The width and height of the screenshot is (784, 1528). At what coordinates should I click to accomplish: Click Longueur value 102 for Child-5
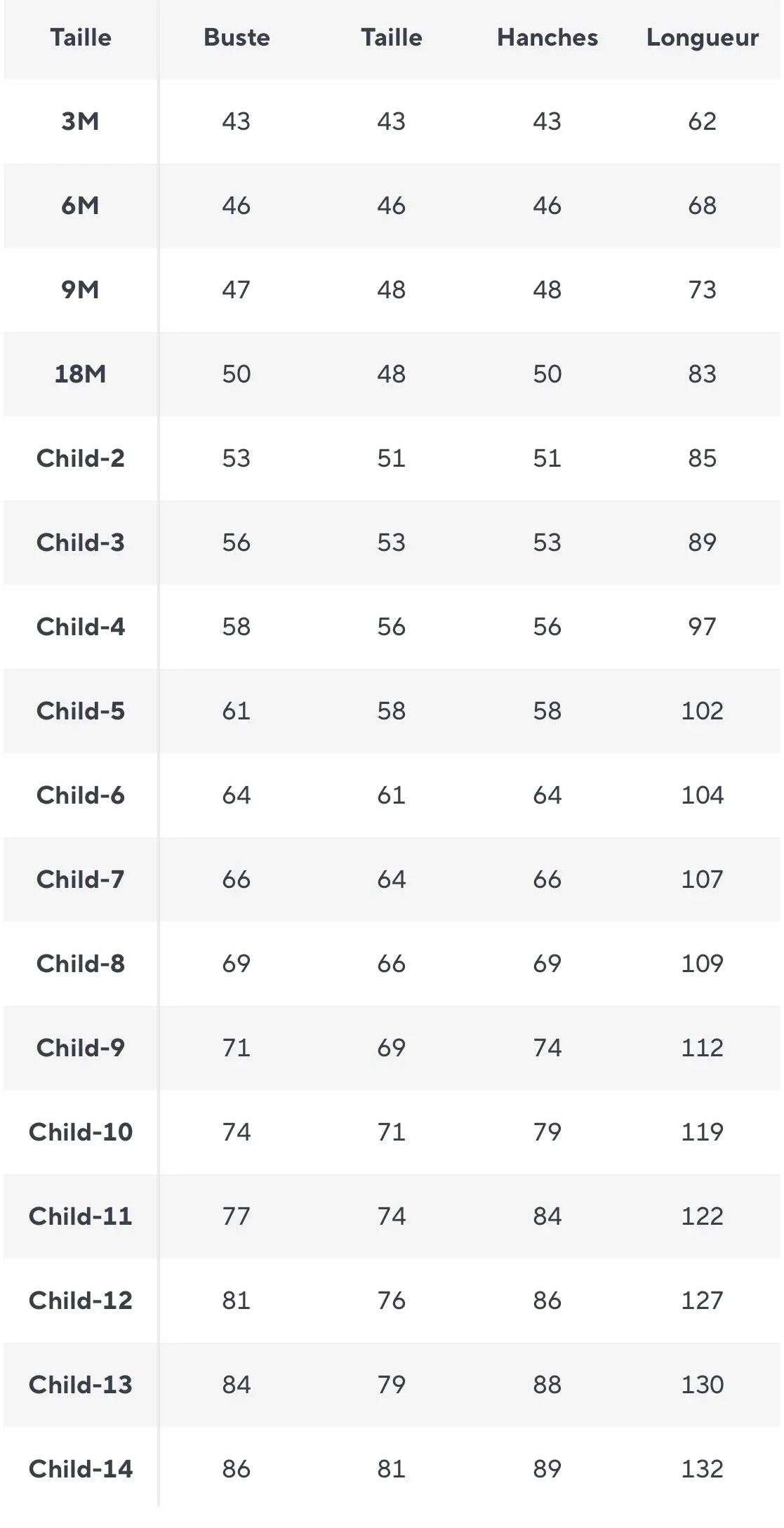click(x=703, y=711)
